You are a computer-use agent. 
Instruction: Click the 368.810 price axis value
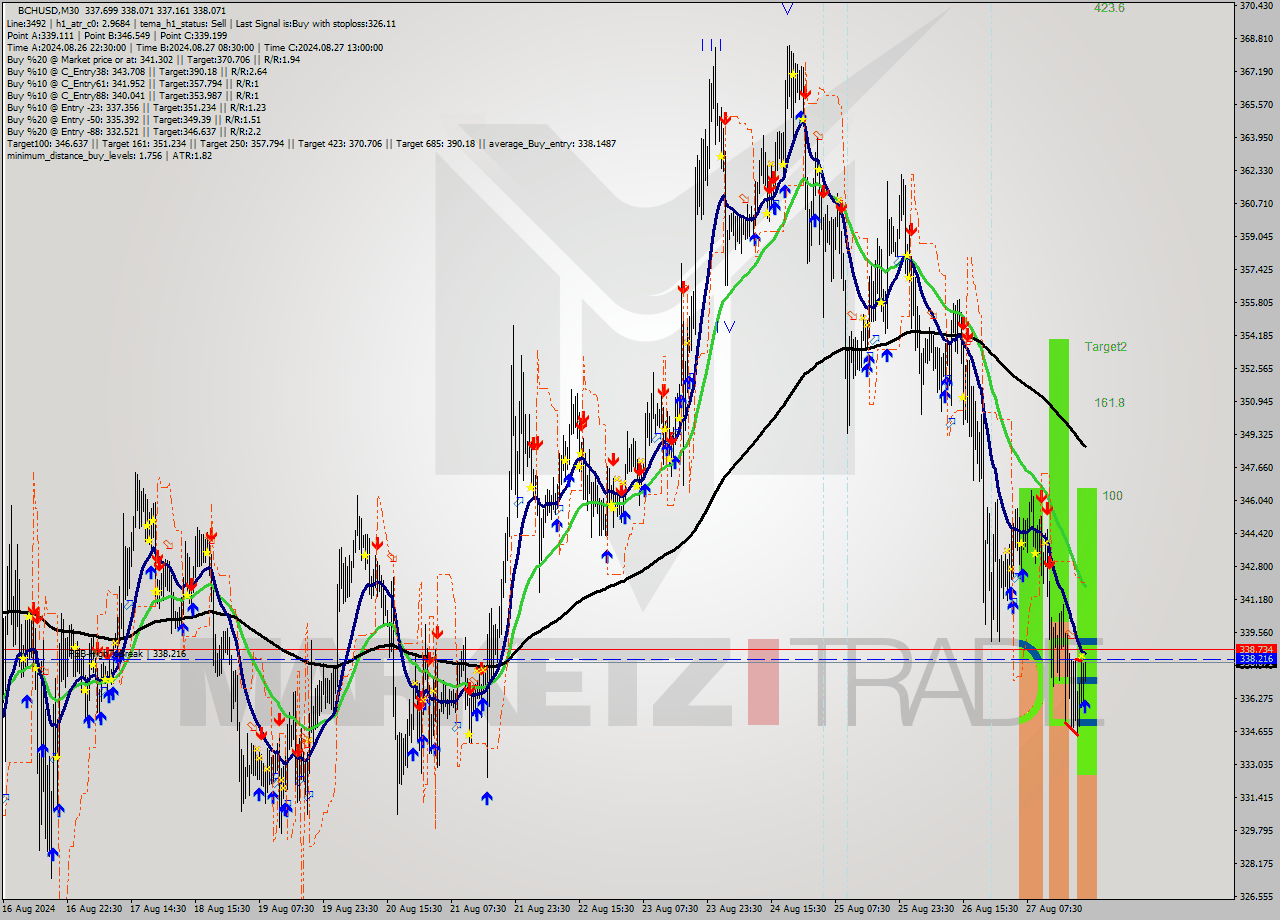coord(1256,39)
